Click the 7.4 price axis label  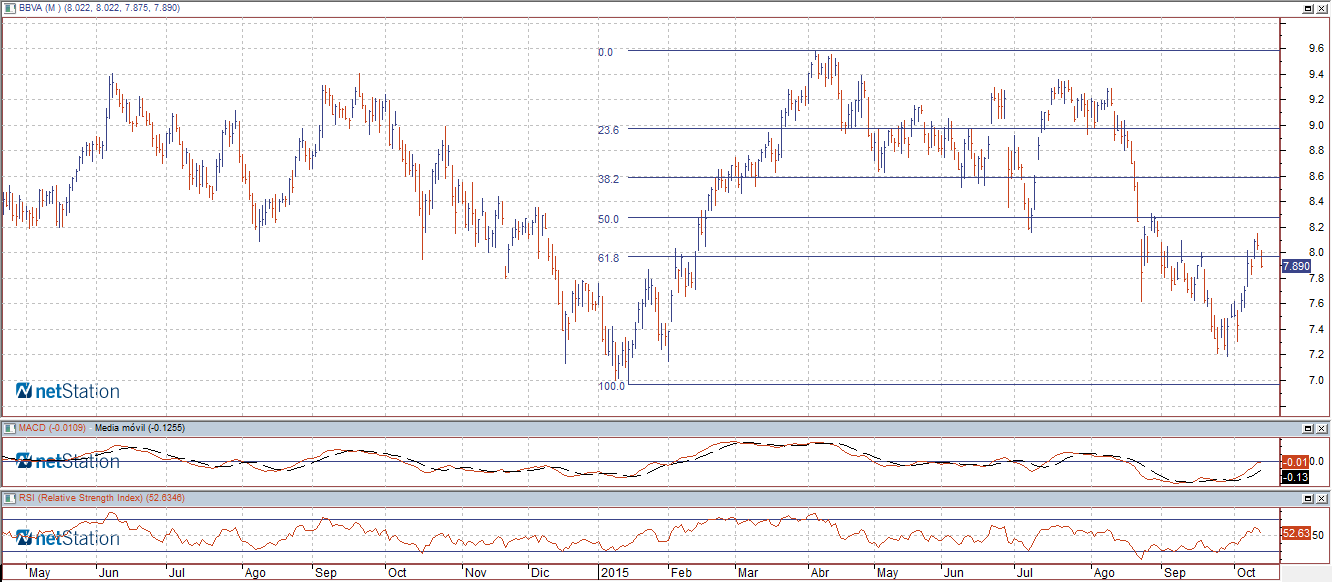click(1318, 329)
